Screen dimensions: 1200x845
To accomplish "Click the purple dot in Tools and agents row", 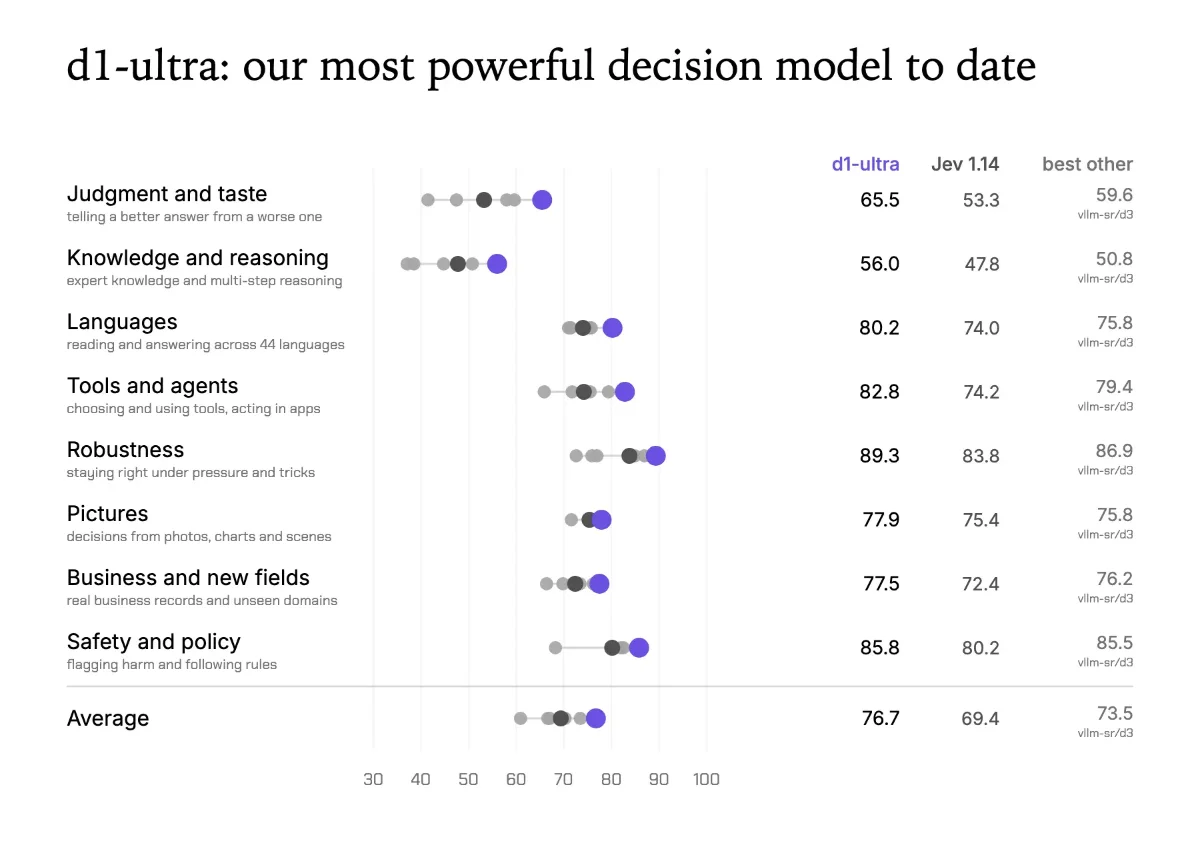I will coord(625,392).
